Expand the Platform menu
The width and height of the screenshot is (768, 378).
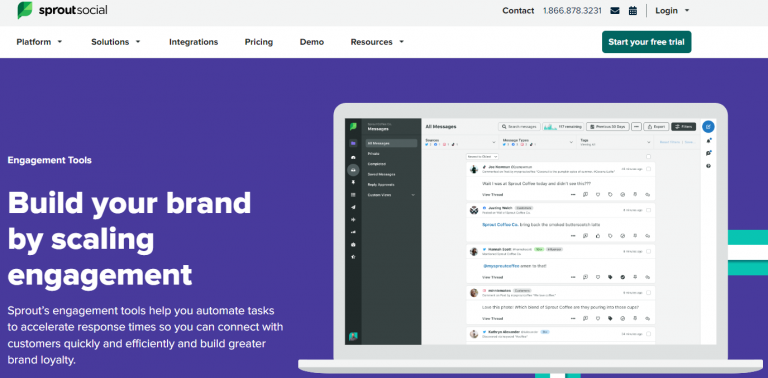[39, 42]
